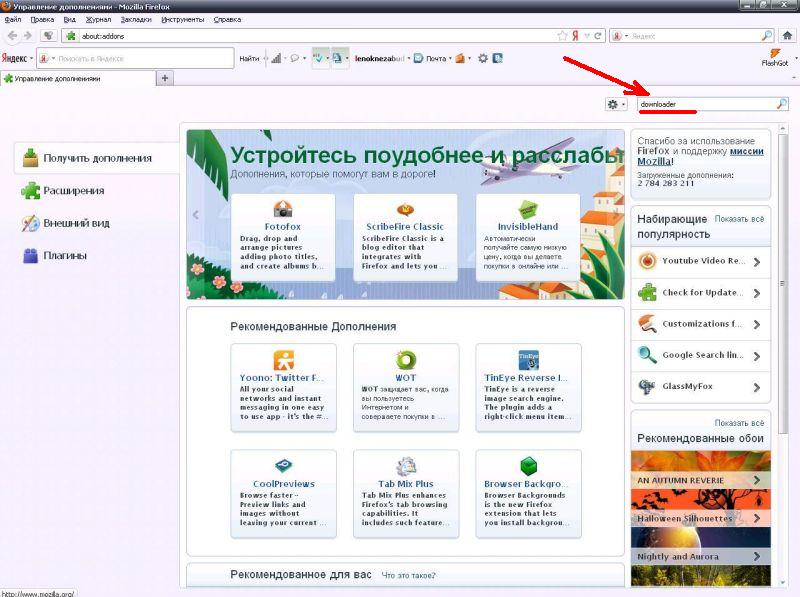Click Показать все next to Набирающие популярность

tap(739, 219)
